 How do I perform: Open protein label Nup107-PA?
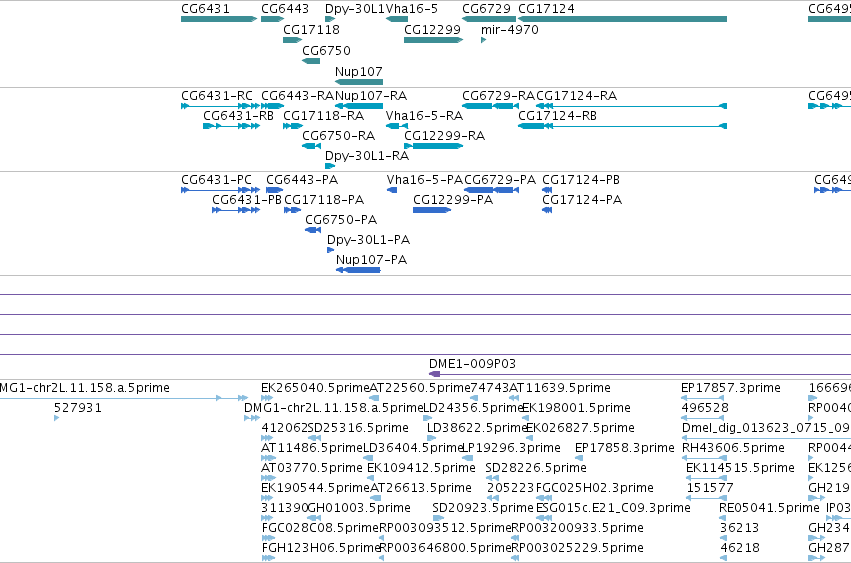[371, 260]
